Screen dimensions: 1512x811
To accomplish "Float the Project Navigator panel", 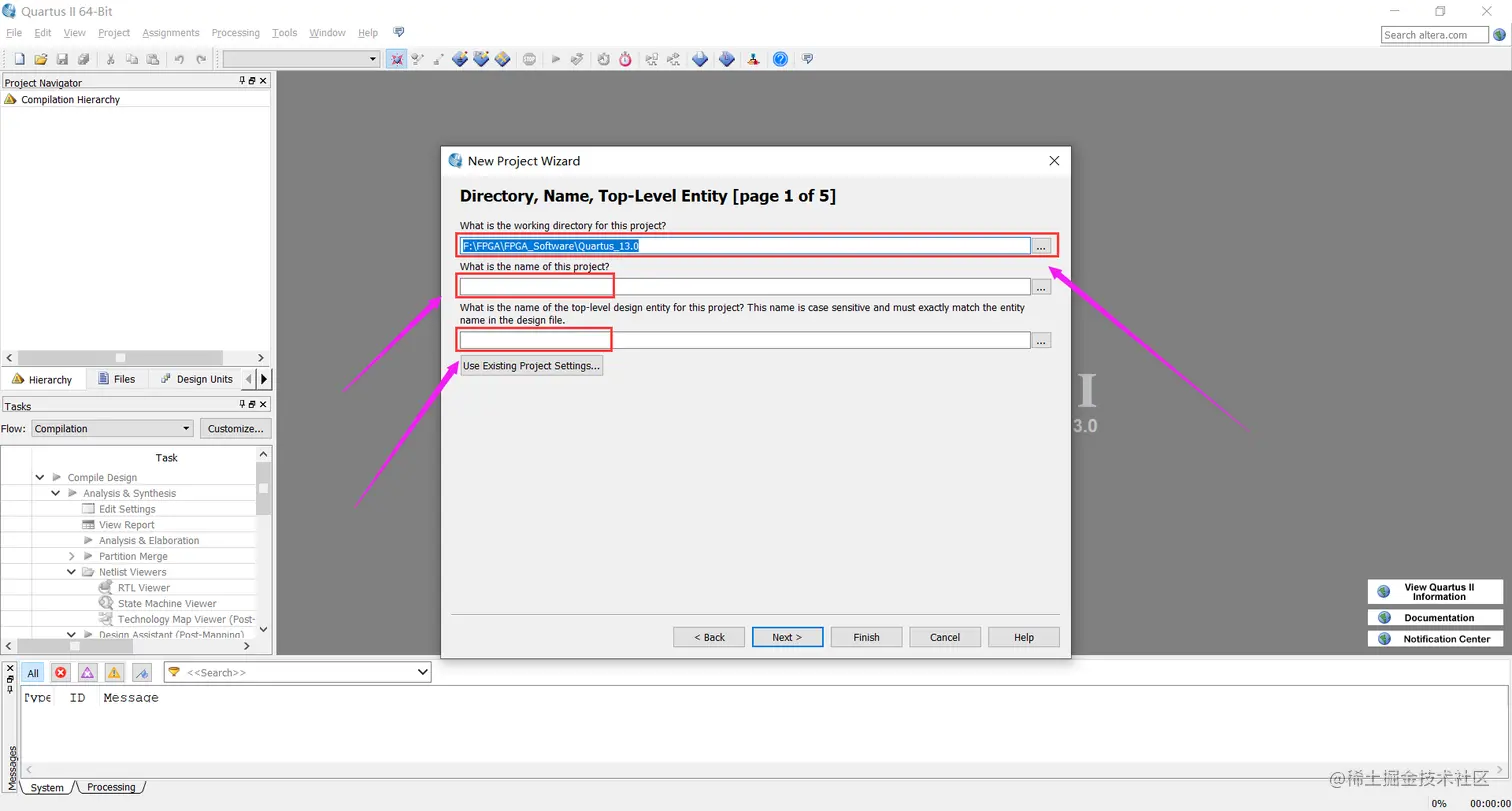I will coord(252,82).
